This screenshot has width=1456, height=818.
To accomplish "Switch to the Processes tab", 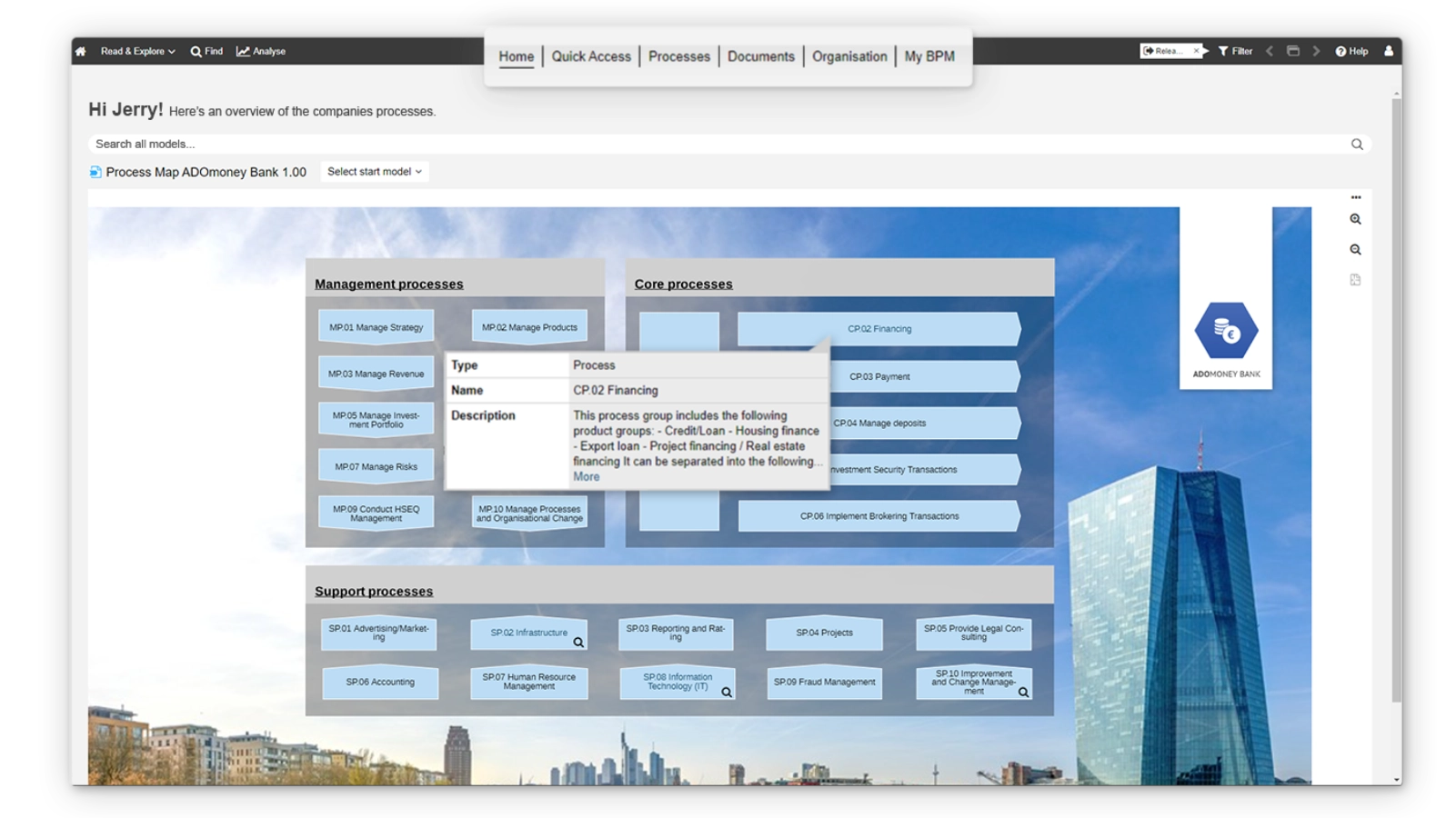I will (679, 56).
